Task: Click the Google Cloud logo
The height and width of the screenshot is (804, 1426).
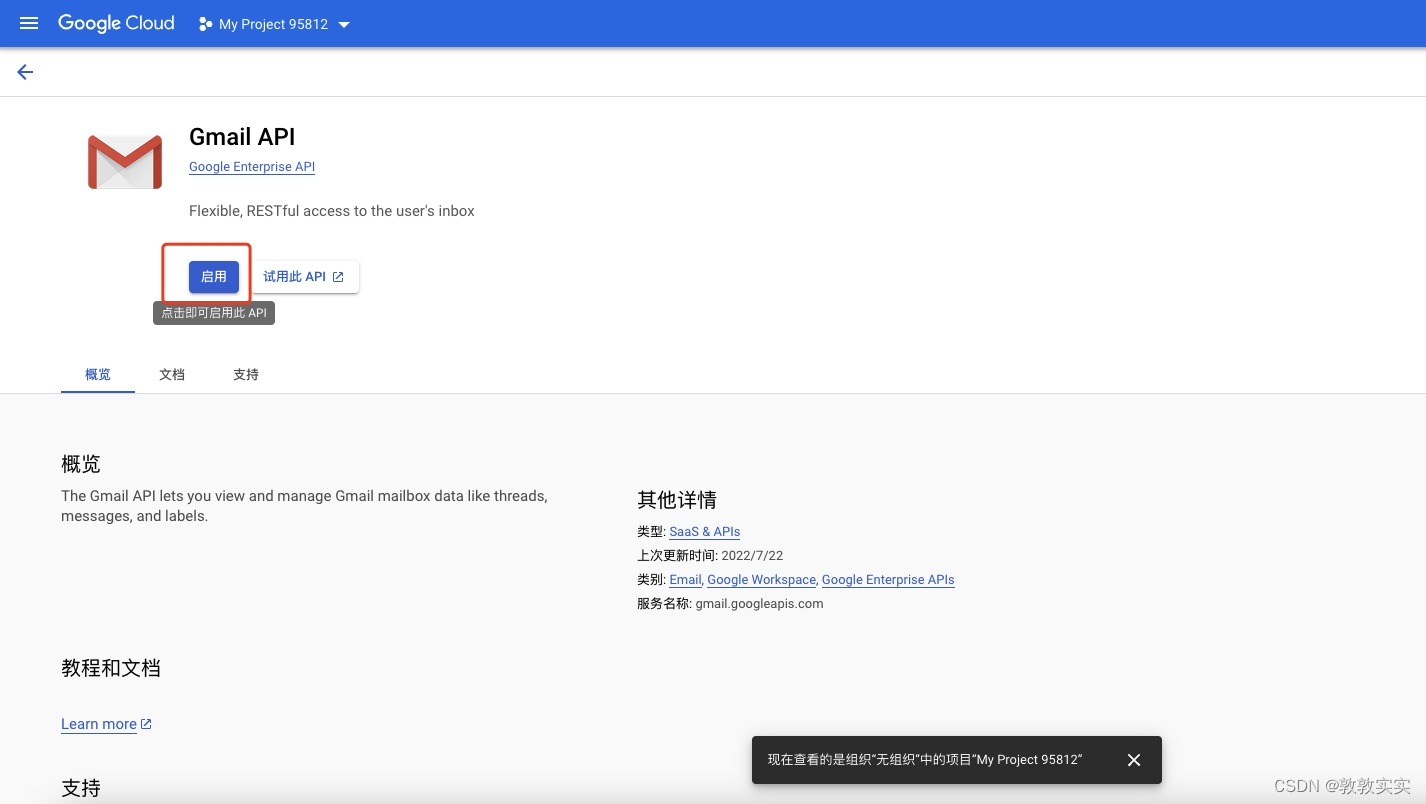Action: coord(116,23)
